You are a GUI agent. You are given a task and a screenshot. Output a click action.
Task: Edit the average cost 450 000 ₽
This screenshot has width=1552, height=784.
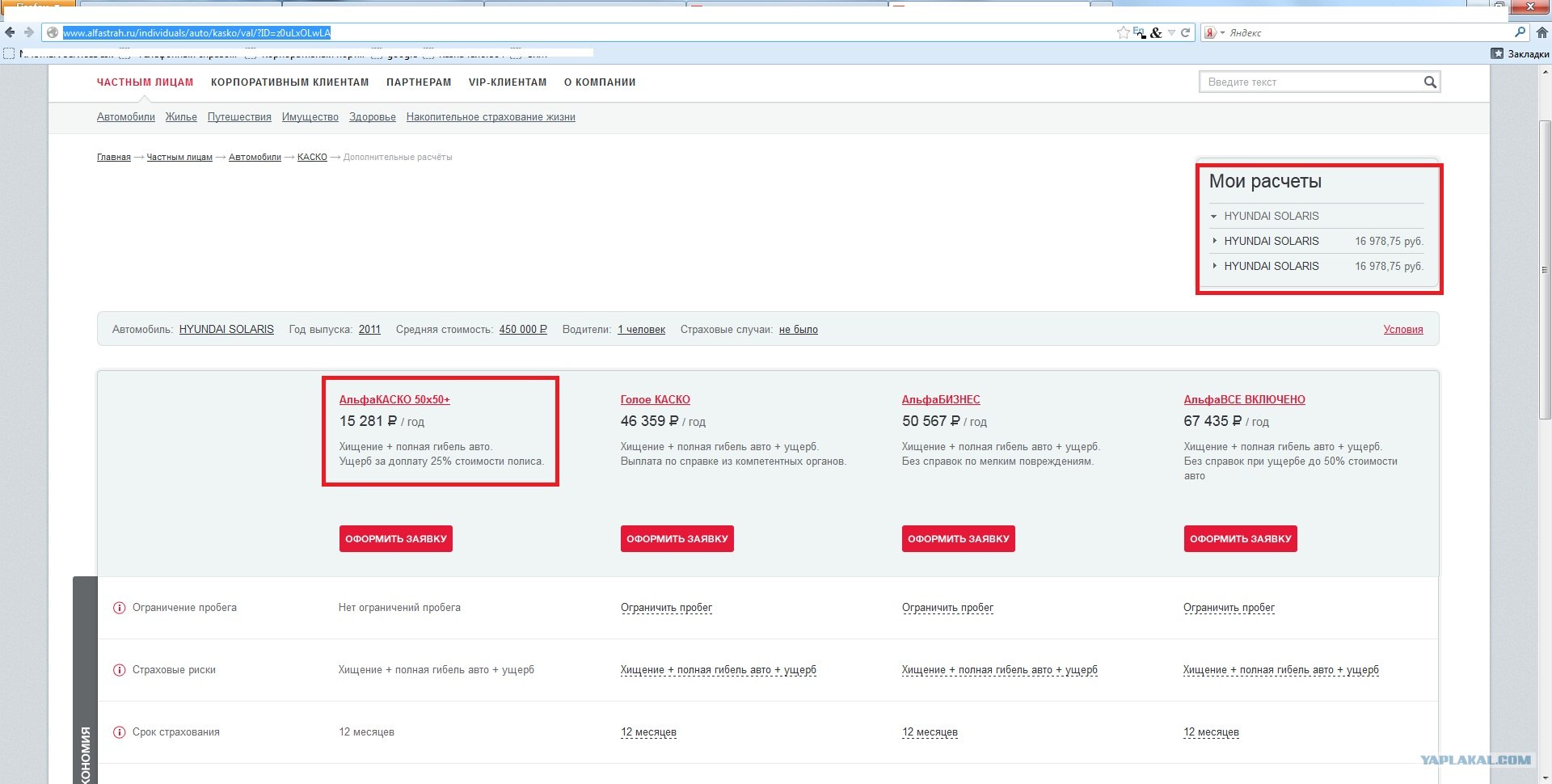coord(523,330)
